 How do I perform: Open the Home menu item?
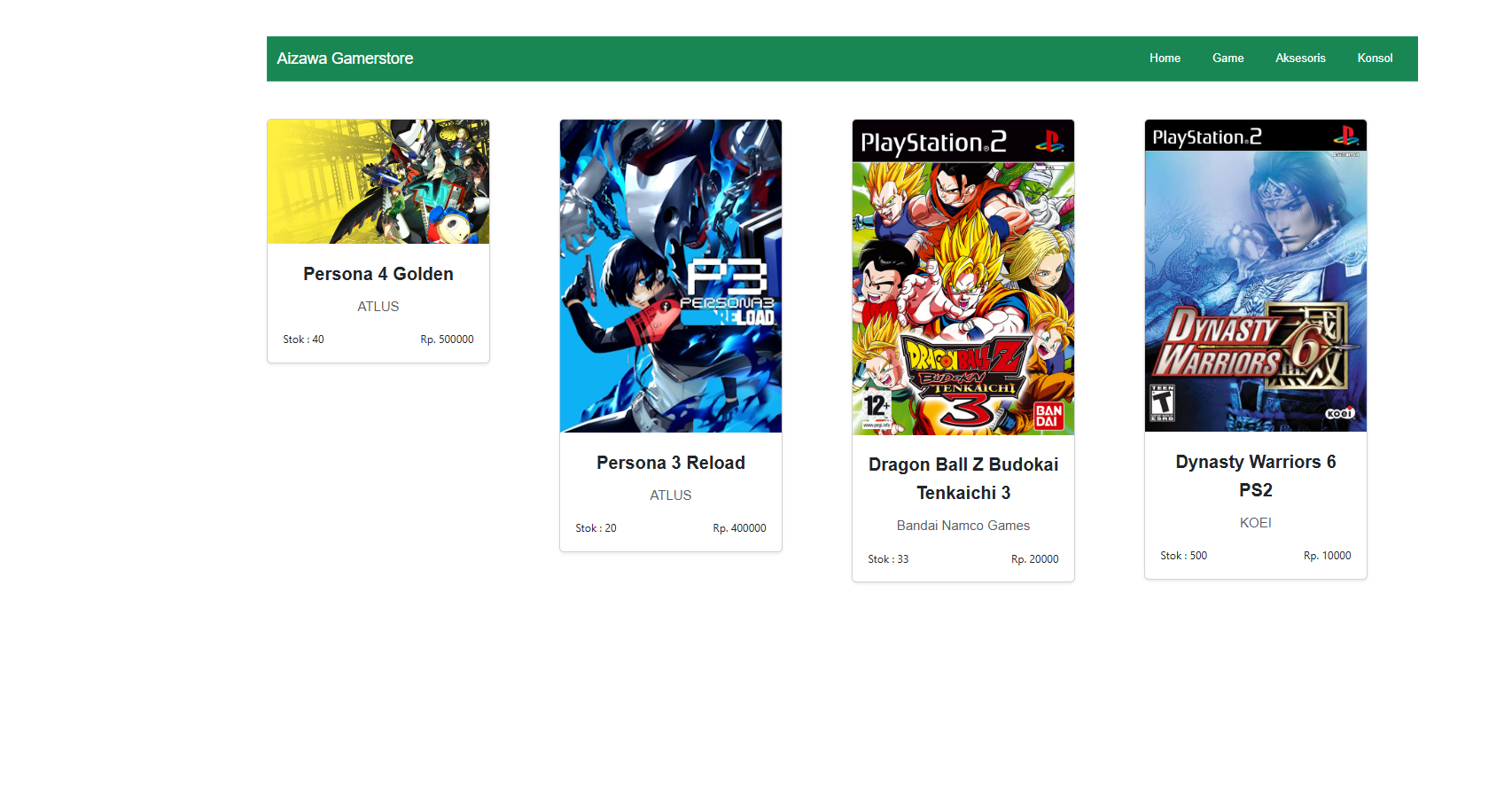1165,59
